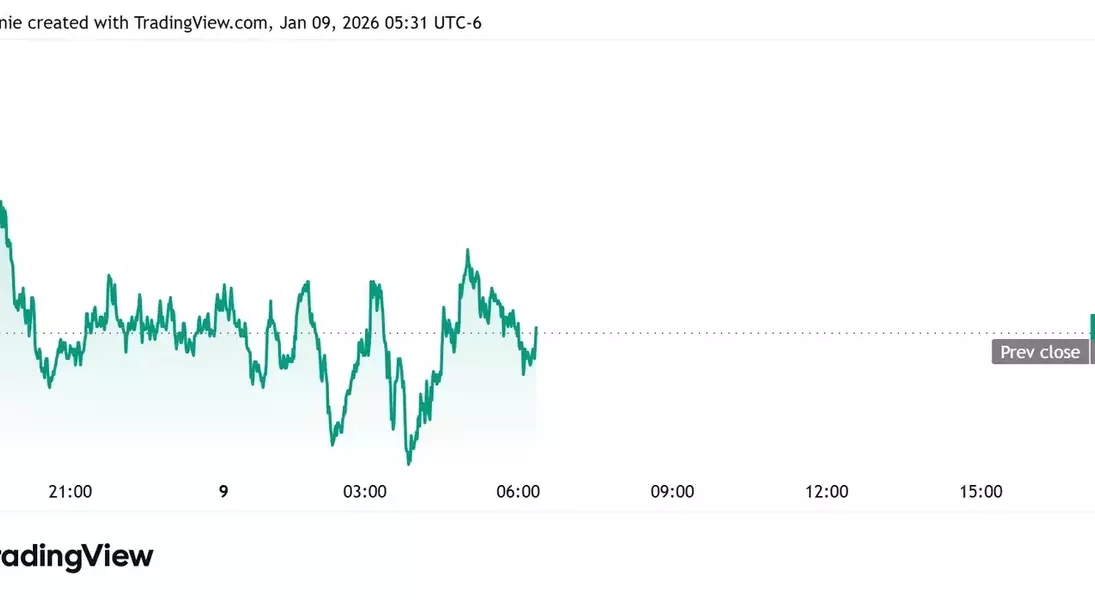Click the high point at the chart's left edge
Image resolution: width=1095 pixels, height=600 pixels.
(x=3, y=204)
